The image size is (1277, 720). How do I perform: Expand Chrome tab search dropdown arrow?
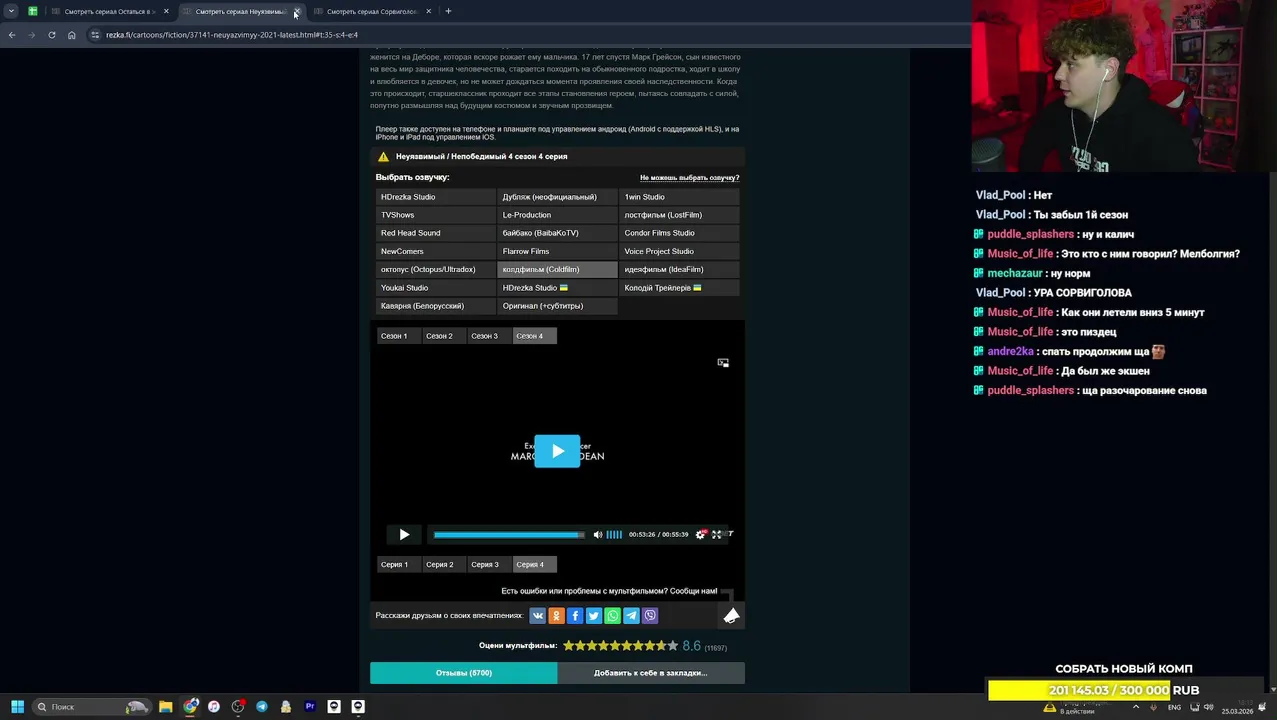(11, 11)
